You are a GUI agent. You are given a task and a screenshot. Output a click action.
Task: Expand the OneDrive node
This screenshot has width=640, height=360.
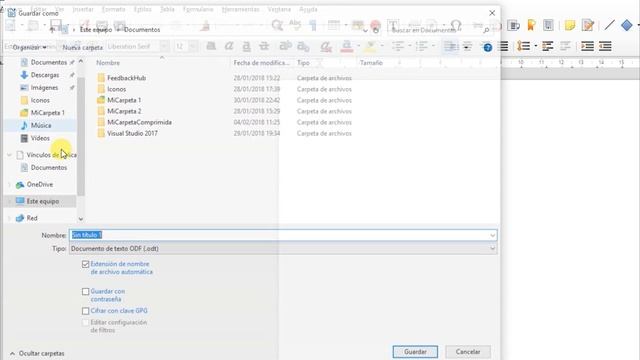tap(9, 185)
